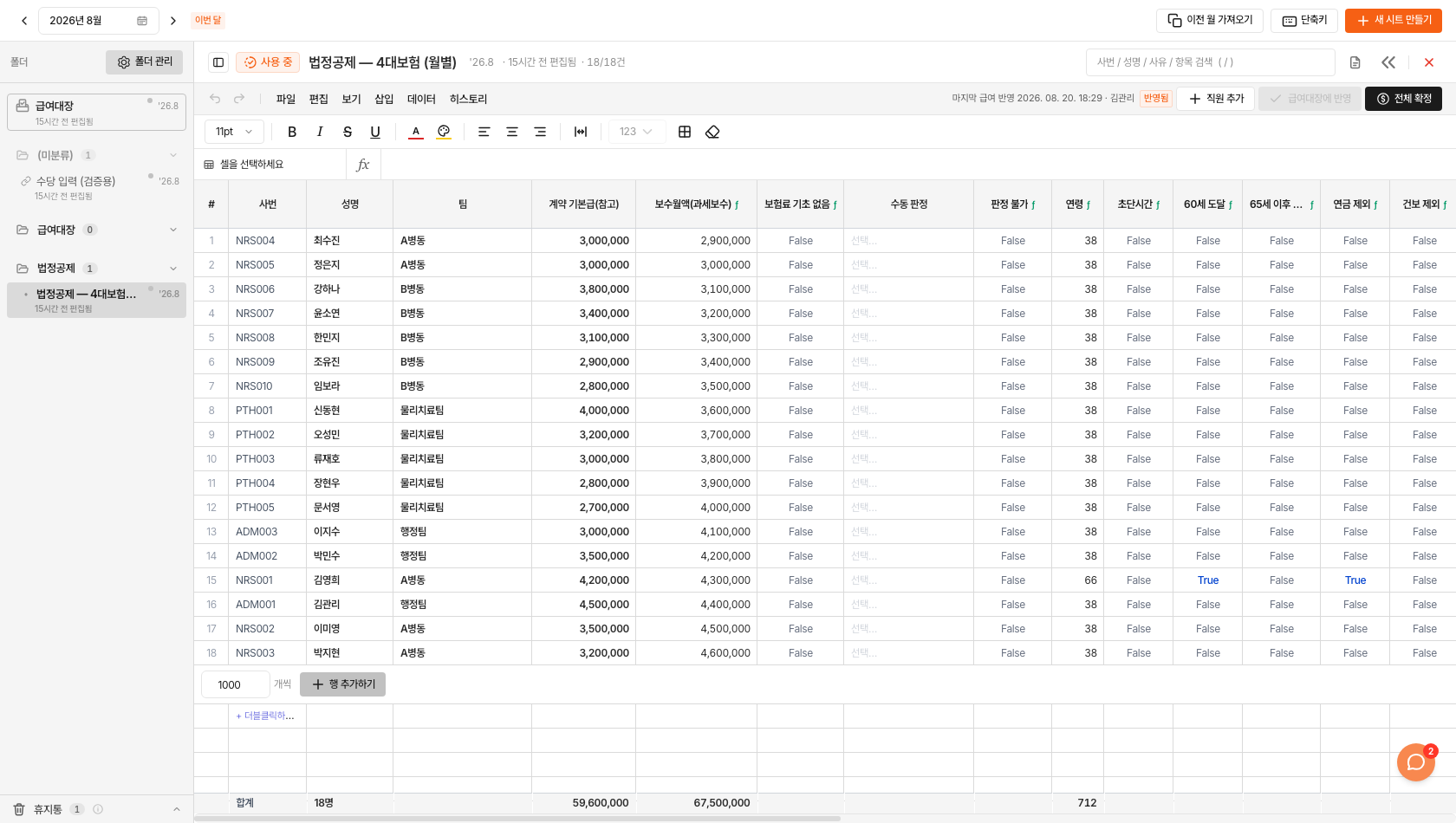Open the 히스토리 menu
Viewport: 1456px width, 823px height.
(468, 100)
